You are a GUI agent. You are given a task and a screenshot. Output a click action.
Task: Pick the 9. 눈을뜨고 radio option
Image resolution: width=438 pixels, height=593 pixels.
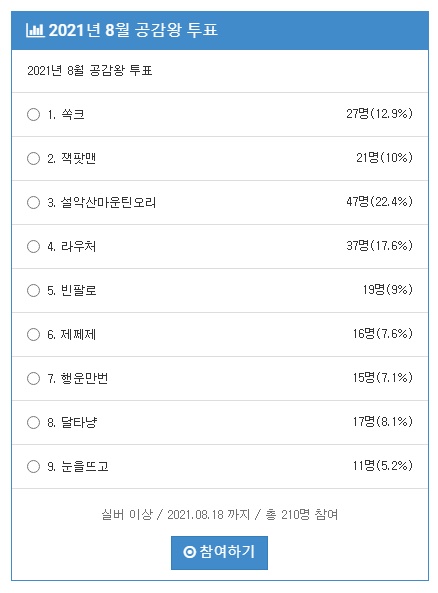(33, 466)
